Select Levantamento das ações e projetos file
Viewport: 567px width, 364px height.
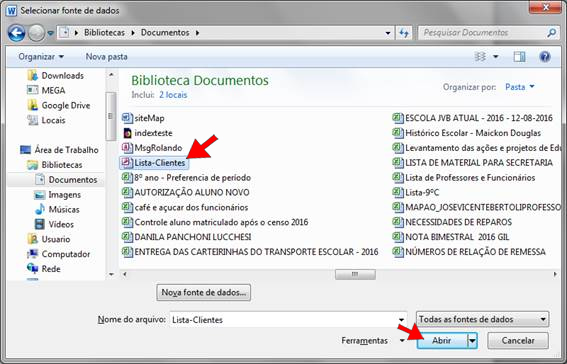click(x=476, y=148)
